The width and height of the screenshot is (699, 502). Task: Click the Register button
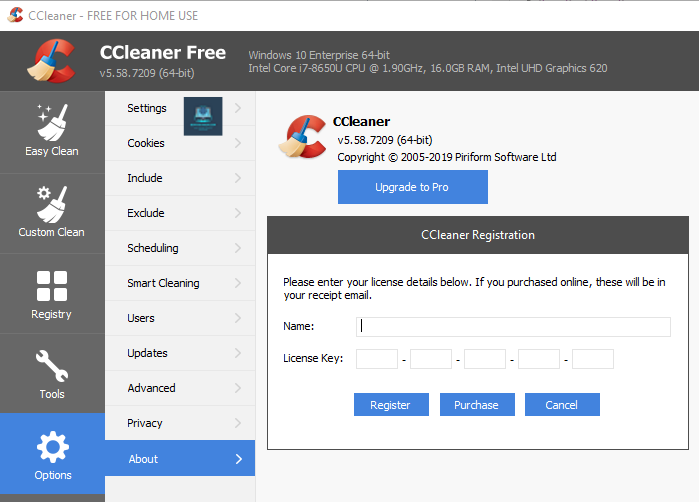tap(391, 405)
